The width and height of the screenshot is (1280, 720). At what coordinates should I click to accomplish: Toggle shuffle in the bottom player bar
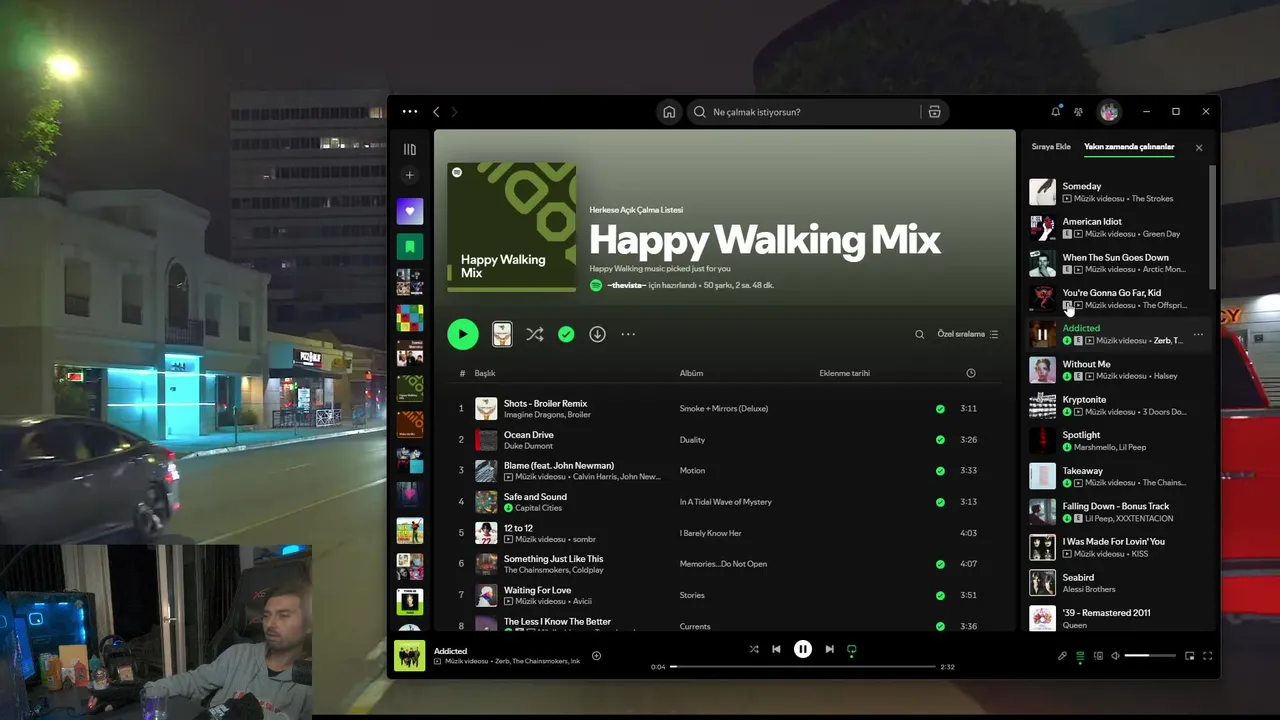(754, 649)
